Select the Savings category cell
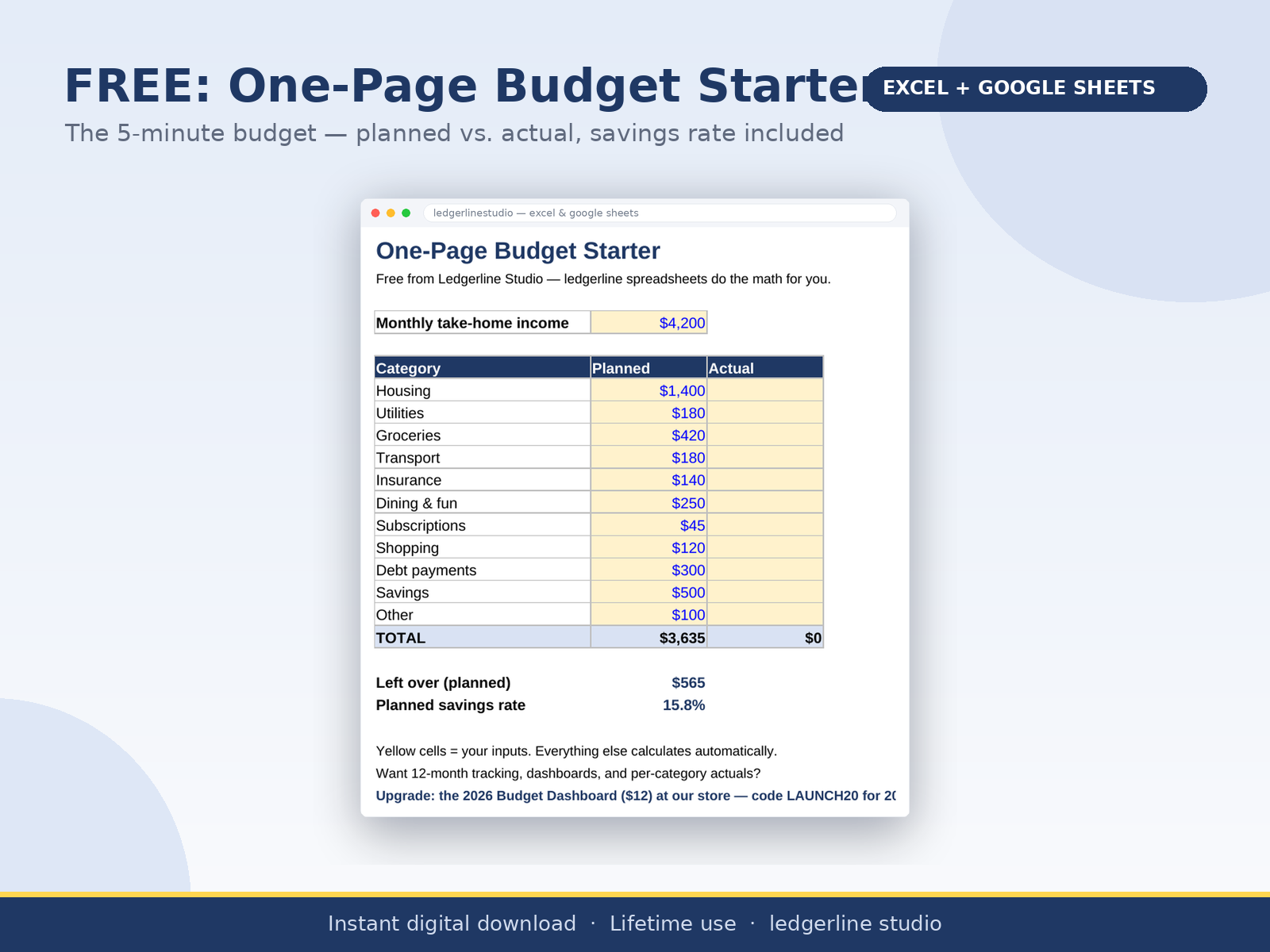This screenshot has width=1270, height=952. pos(483,592)
